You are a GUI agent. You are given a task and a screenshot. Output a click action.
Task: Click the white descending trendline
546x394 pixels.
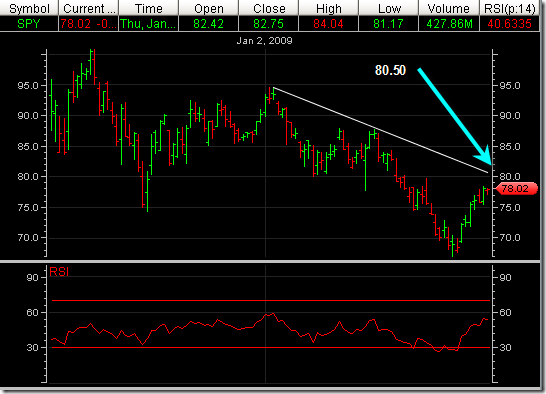coord(381,130)
